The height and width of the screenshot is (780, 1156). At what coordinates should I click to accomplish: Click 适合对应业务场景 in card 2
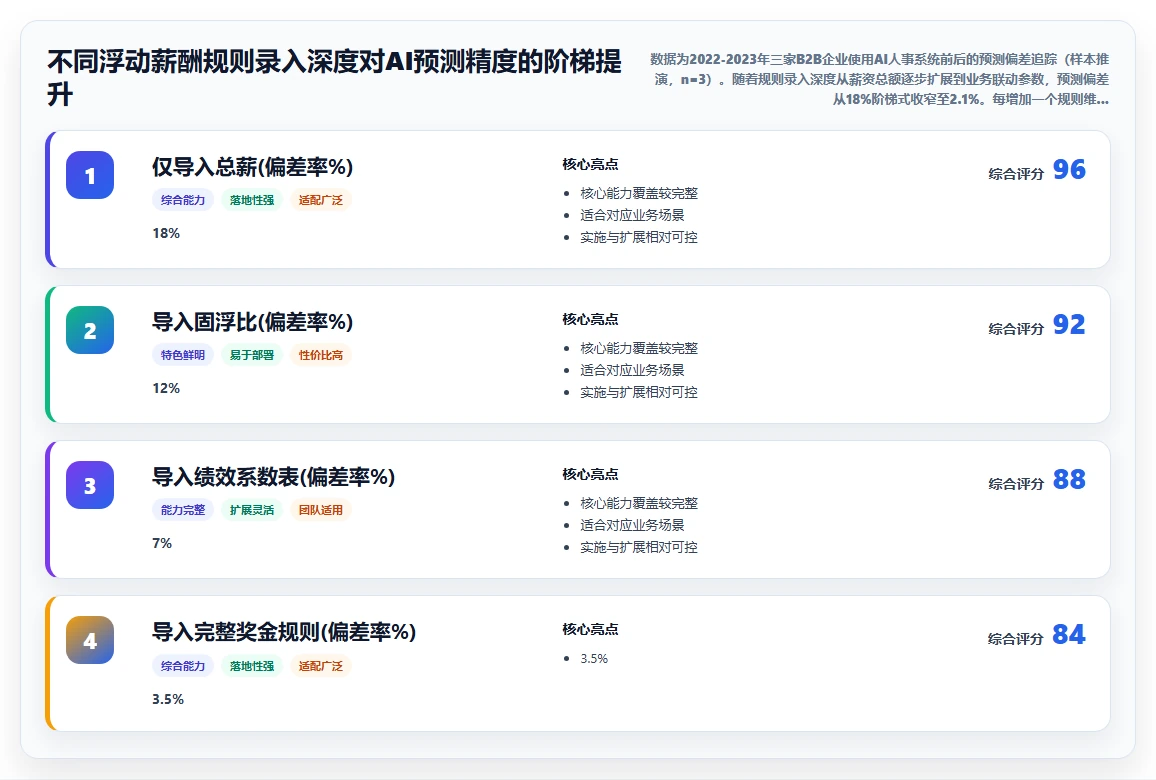633,370
